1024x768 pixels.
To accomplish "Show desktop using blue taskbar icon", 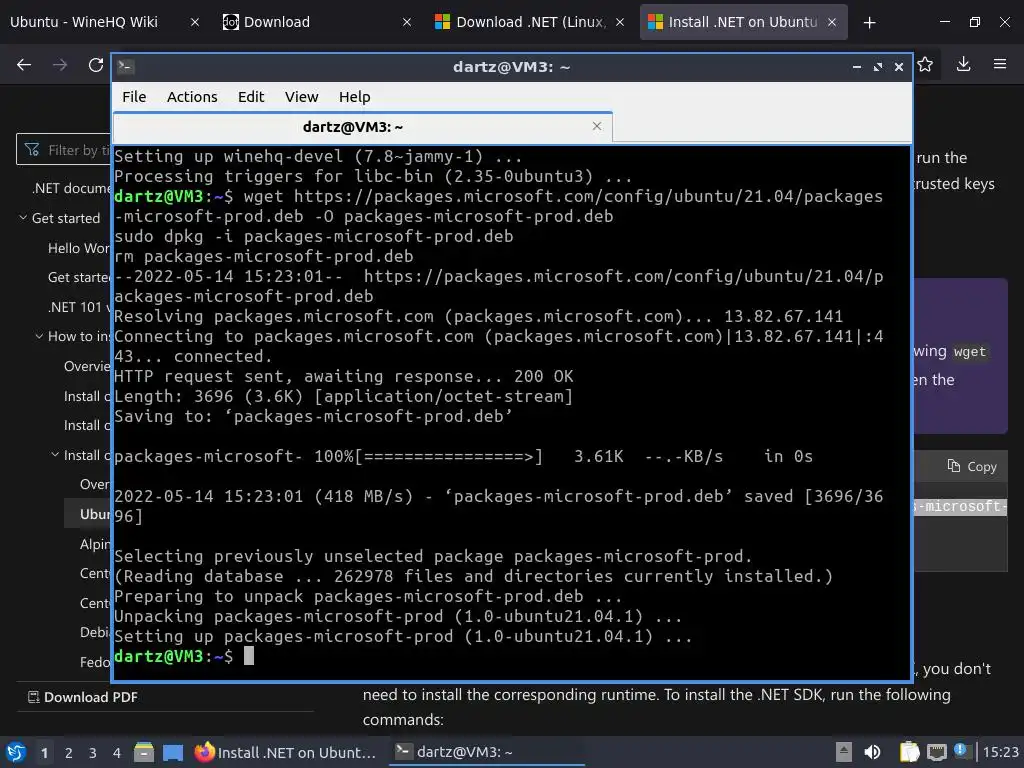I will pos(173,752).
